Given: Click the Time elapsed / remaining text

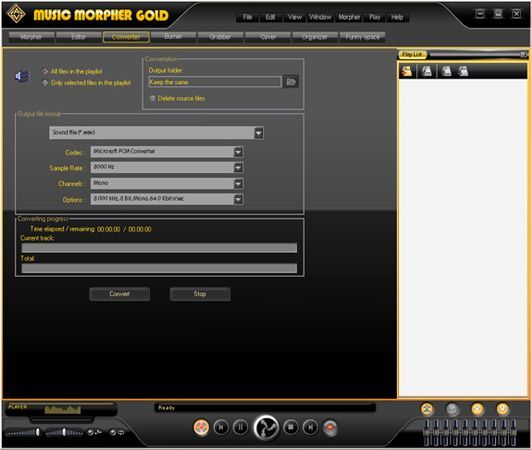Looking at the screenshot, I should click(x=91, y=229).
